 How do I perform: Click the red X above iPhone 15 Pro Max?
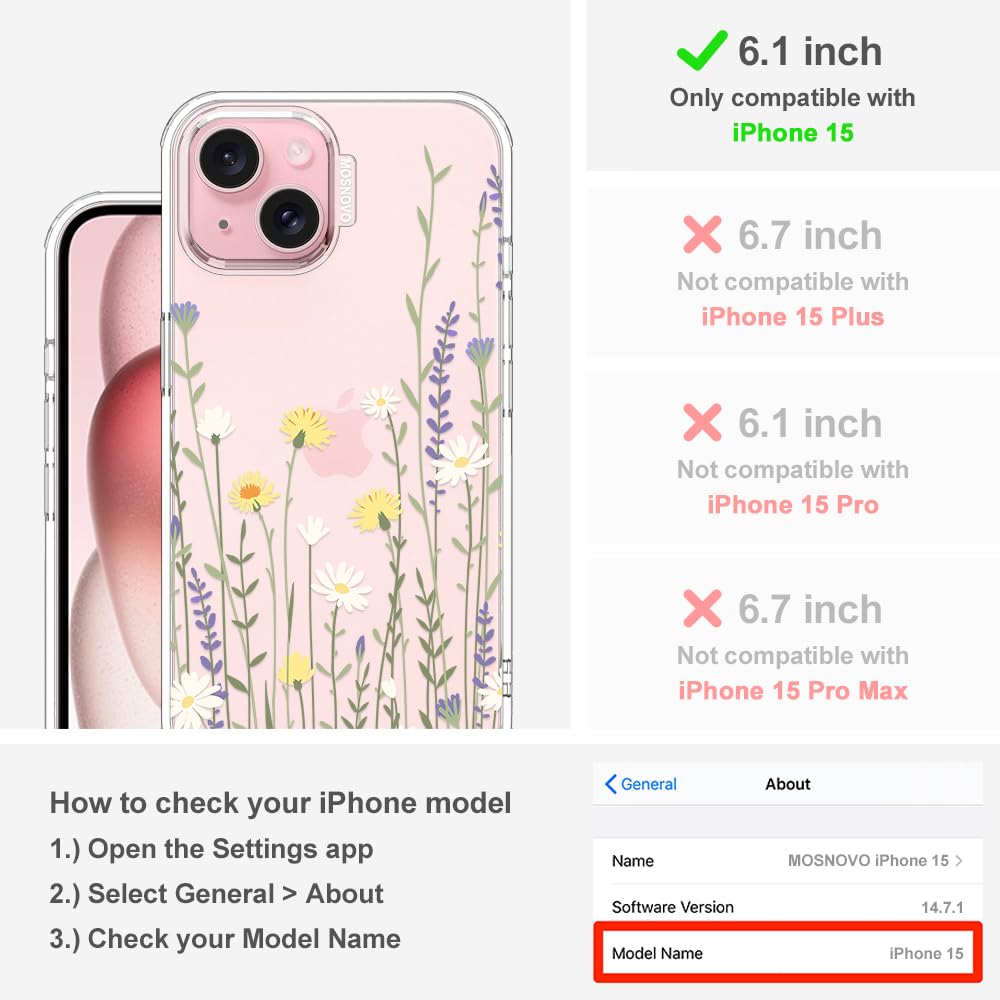point(702,608)
